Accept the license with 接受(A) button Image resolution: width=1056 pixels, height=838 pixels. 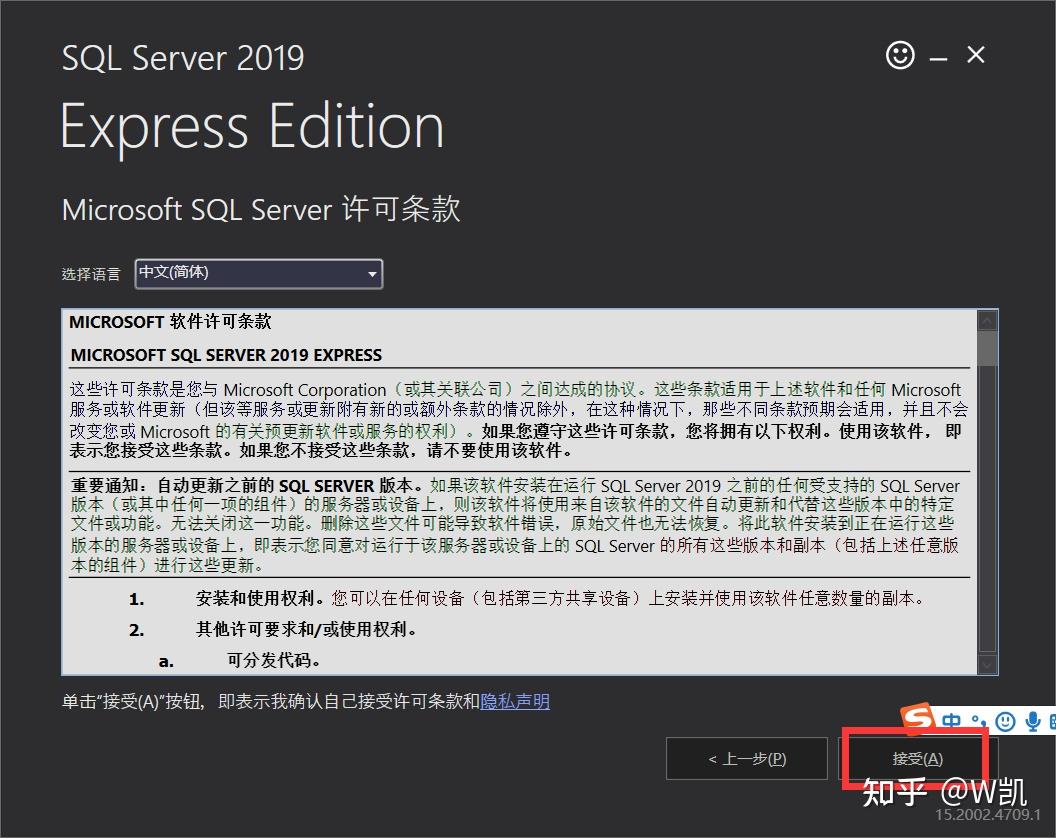coord(917,759)
